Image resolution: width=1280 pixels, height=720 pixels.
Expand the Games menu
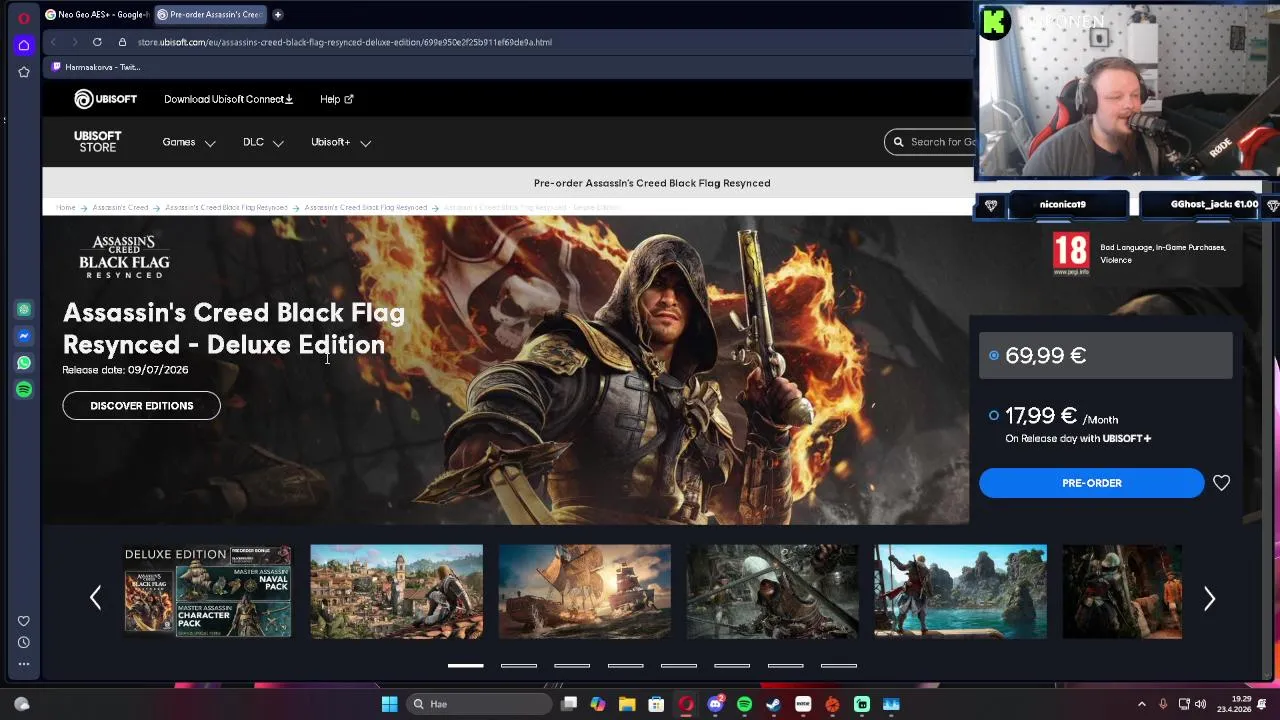(x=189, y=142)
